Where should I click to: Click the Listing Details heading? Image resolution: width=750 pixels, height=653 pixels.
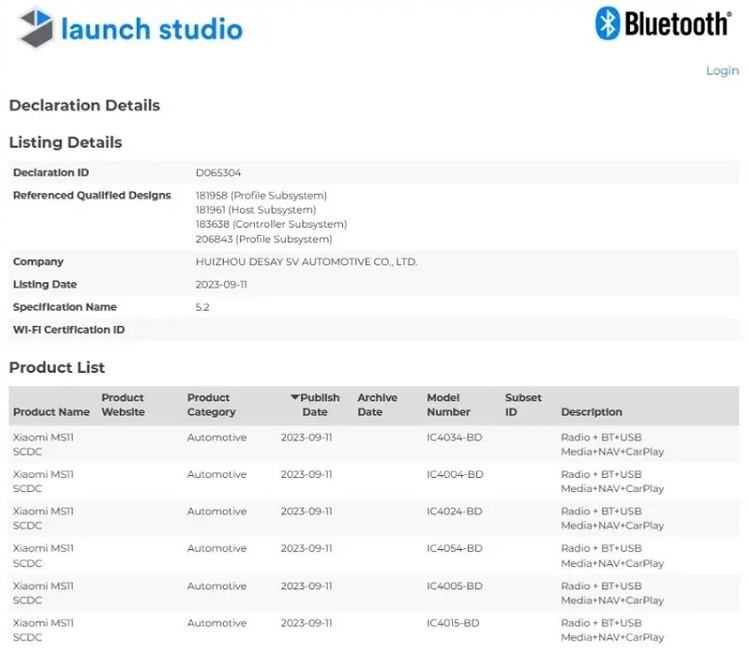[x=66, y=142]
